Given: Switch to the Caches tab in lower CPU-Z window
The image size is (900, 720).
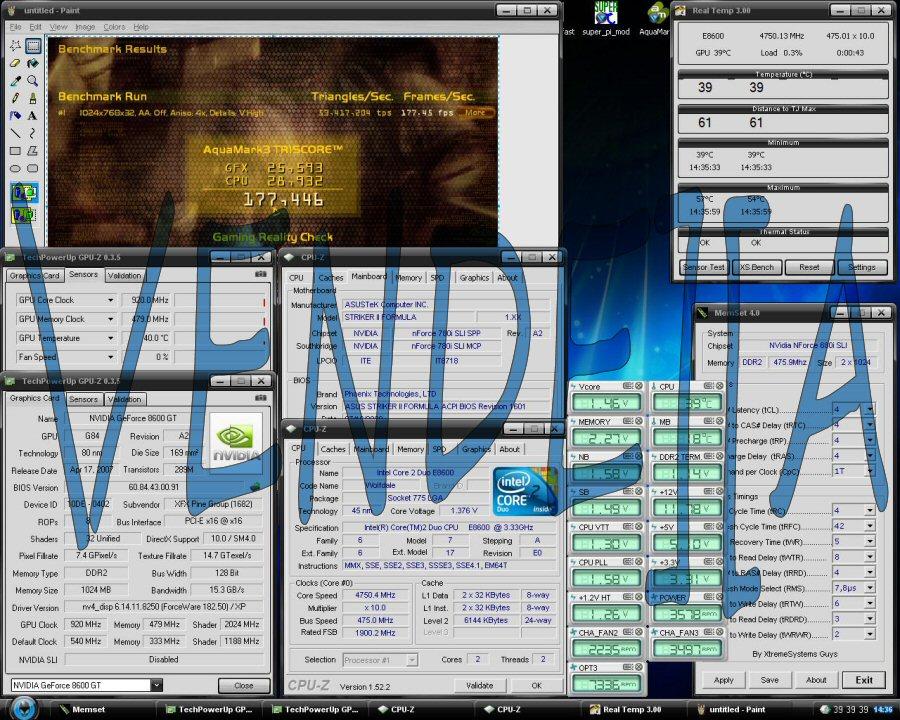Looking at the screenshot, I should 333,449.
